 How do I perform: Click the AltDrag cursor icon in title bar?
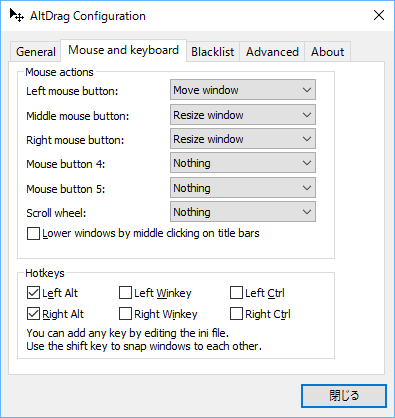(x=17, y=15)
